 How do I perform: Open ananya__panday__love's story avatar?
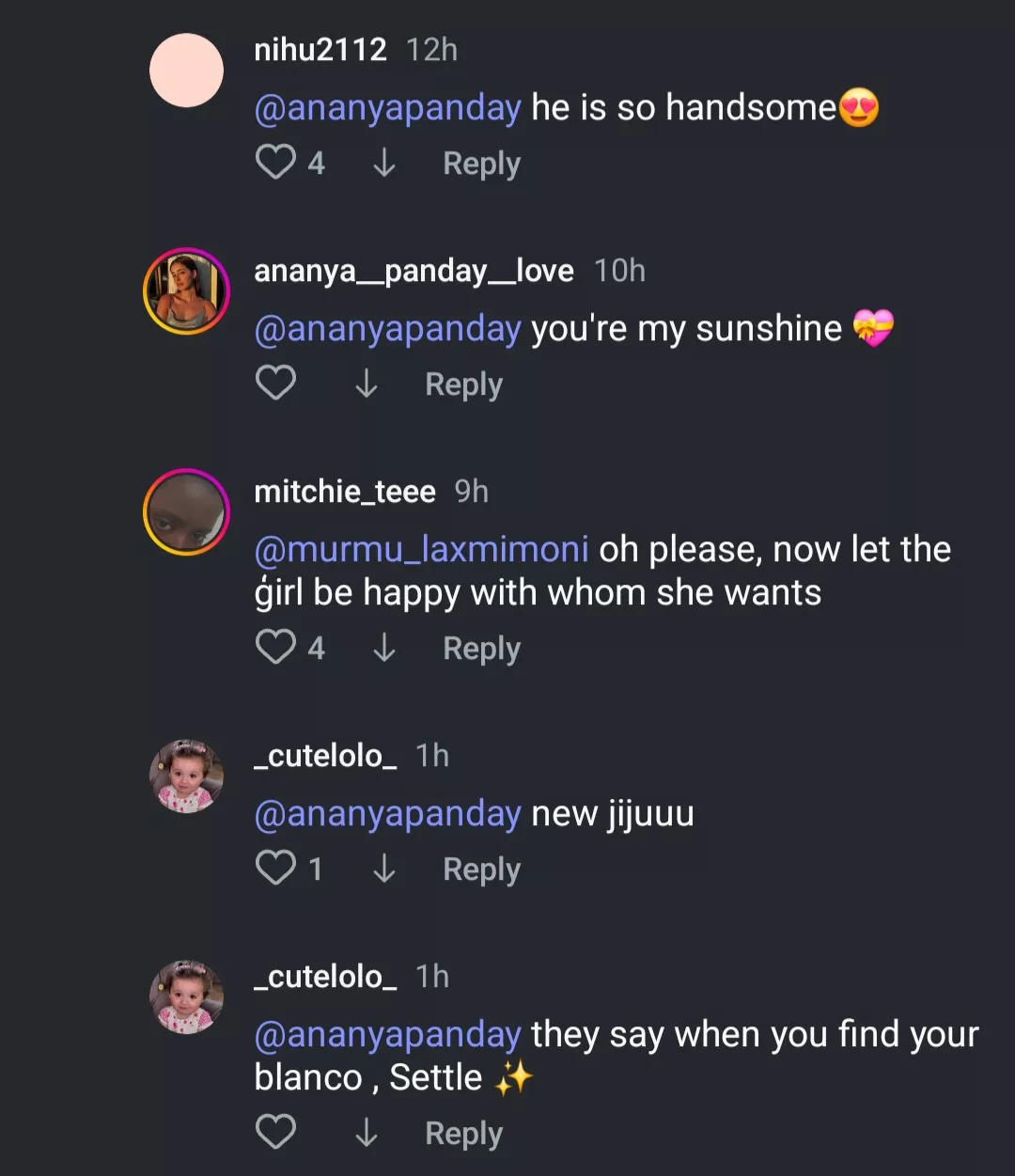pos(186,291)
